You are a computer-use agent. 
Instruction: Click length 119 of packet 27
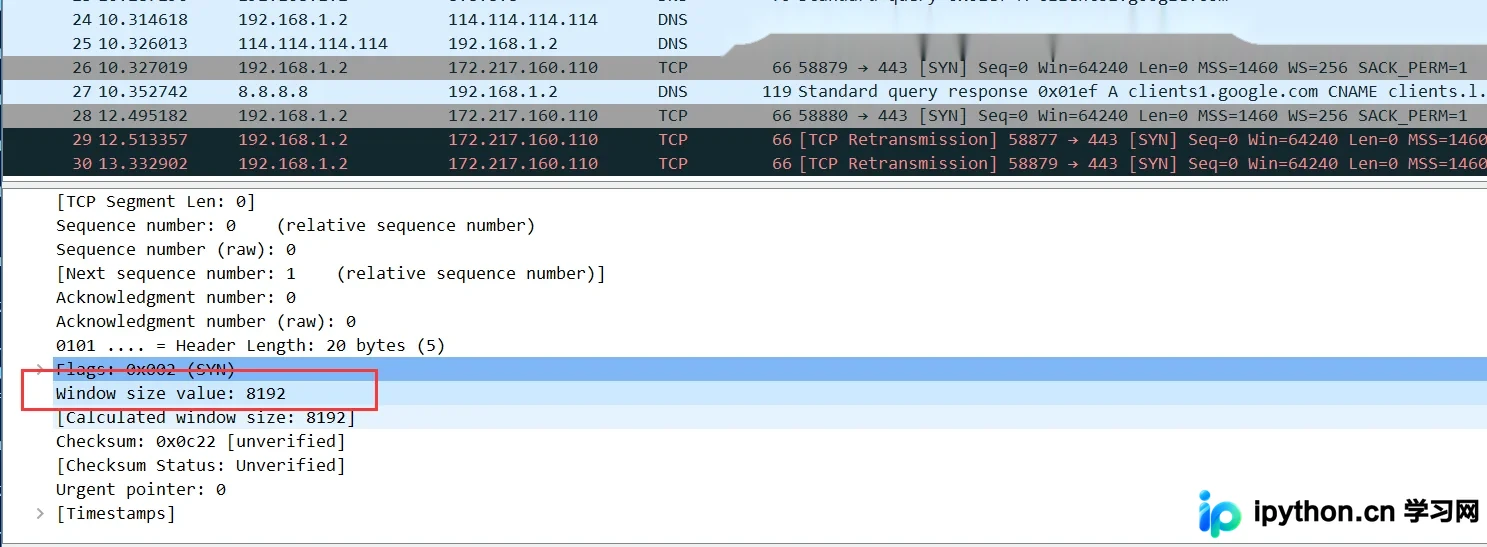(777, 91)
